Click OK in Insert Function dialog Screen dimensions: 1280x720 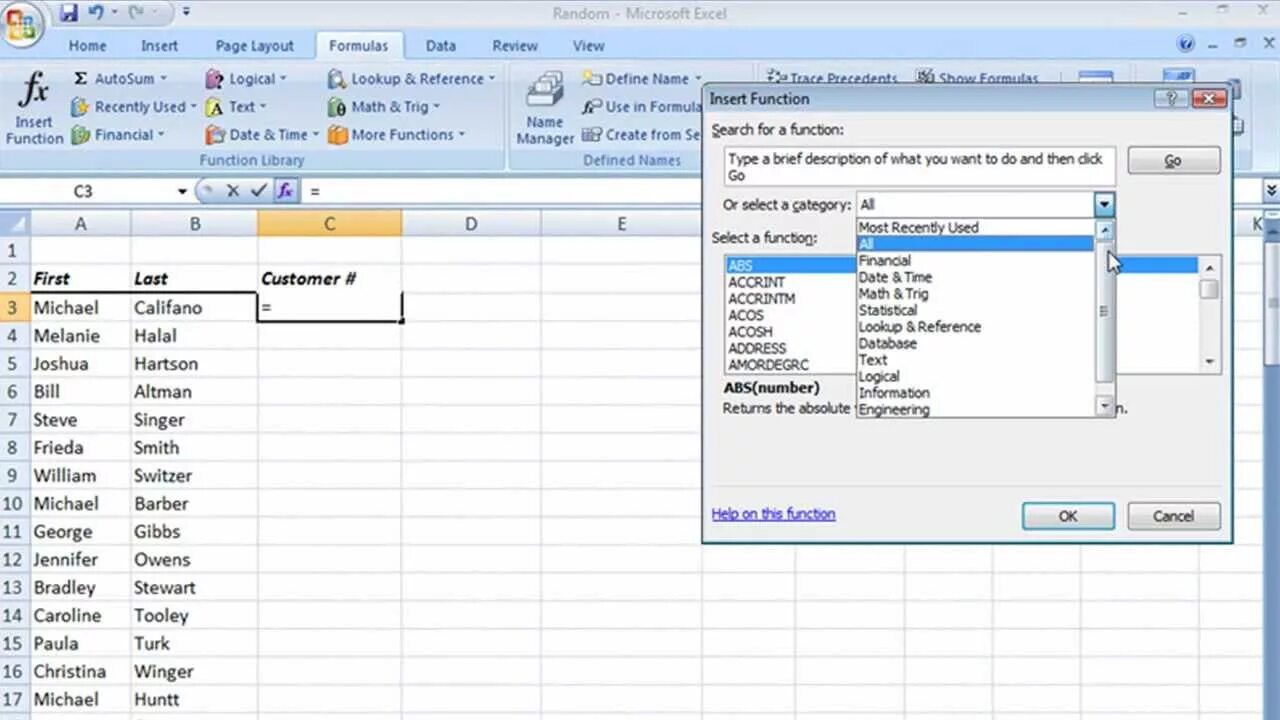(1068, 516)
